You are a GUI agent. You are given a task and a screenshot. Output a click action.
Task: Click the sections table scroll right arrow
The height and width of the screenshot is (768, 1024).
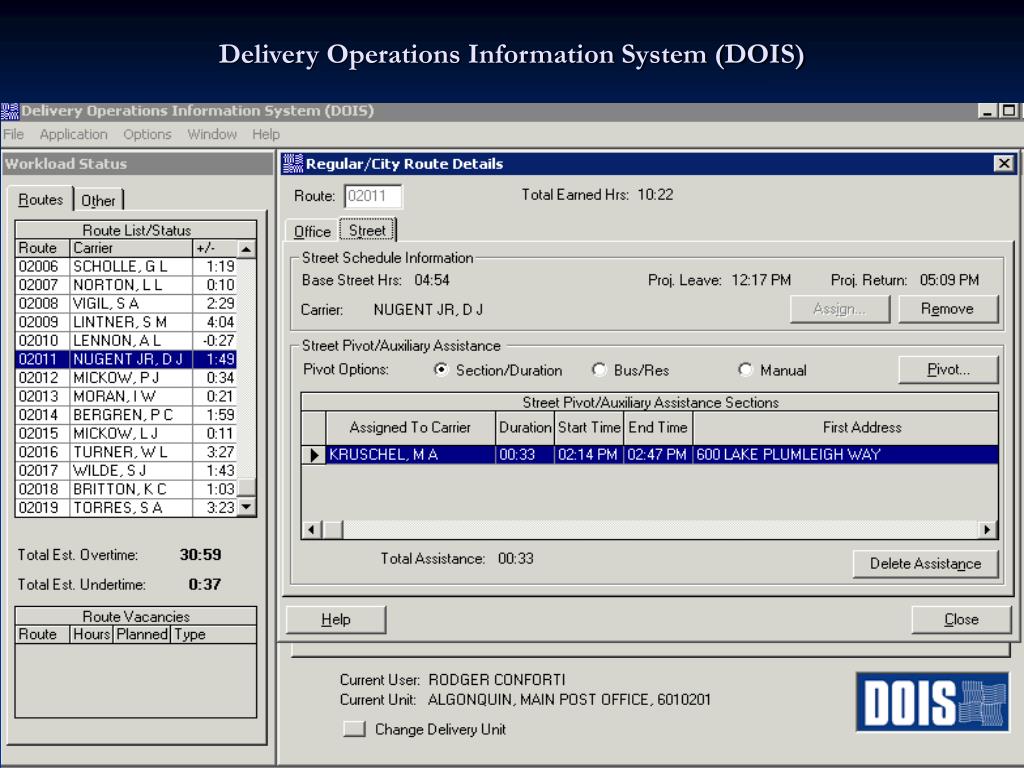click(988, 530)
